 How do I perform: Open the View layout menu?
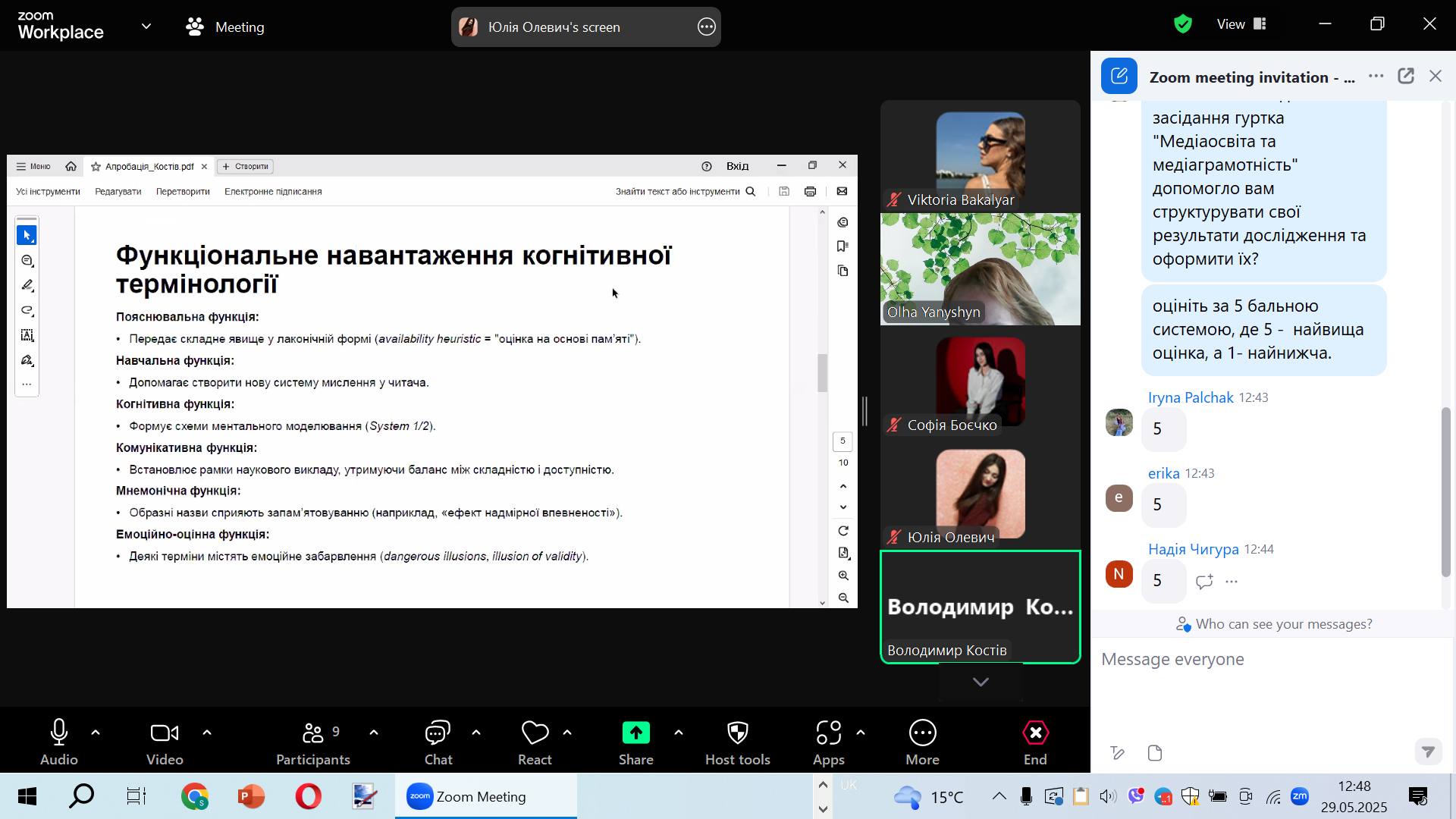click(1241, 24)
